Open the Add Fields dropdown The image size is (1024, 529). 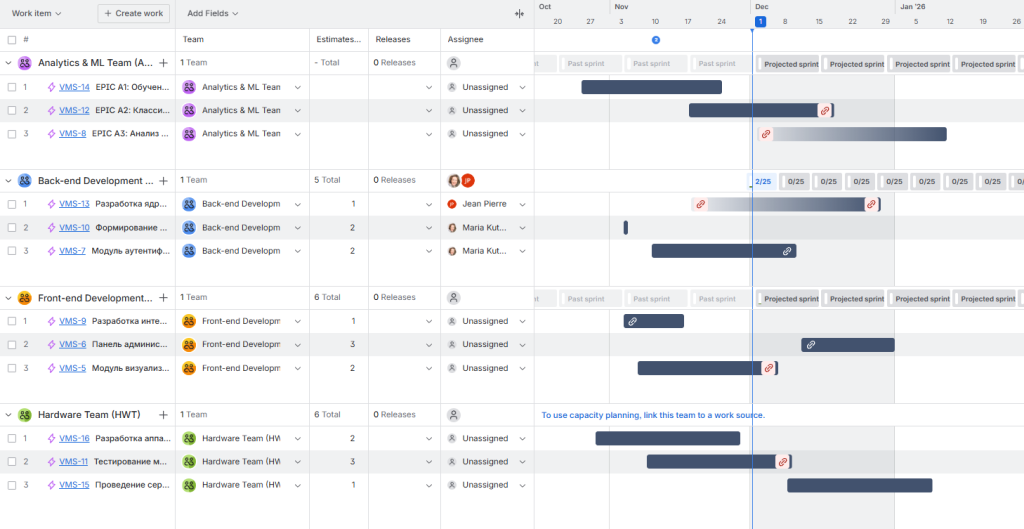(x=213, y=13)
